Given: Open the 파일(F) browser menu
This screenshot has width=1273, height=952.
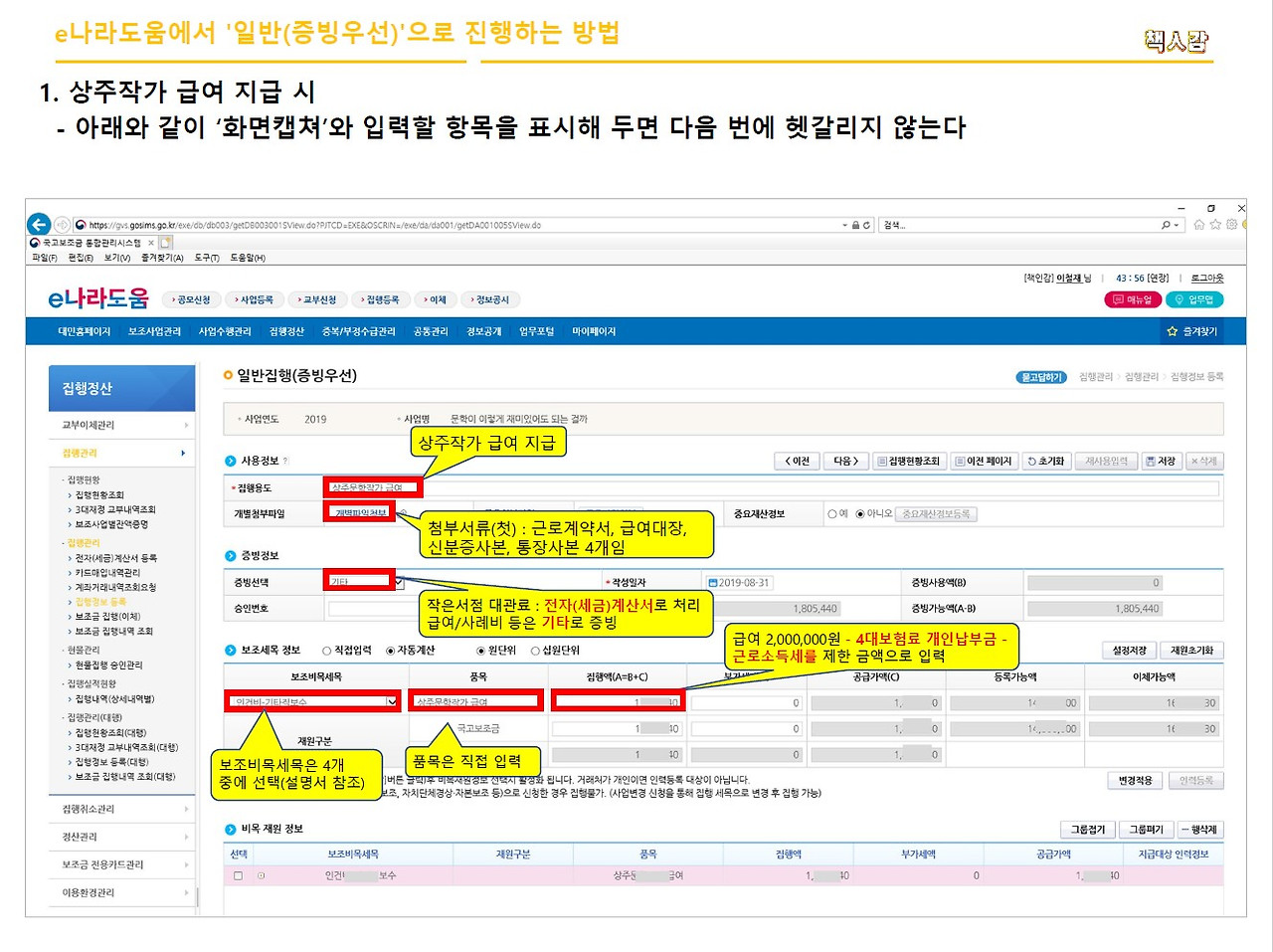Looking at the screenshot, I should (x=45, y=258).
